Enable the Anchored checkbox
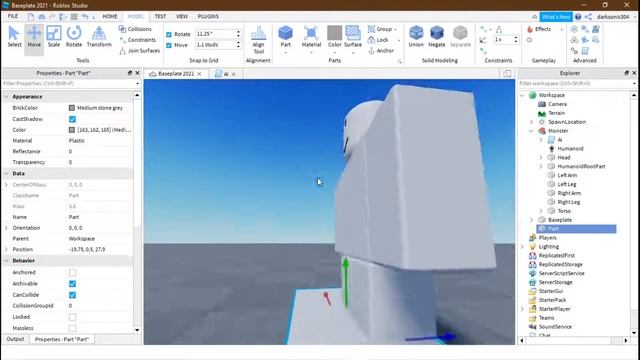 (72, 272)
